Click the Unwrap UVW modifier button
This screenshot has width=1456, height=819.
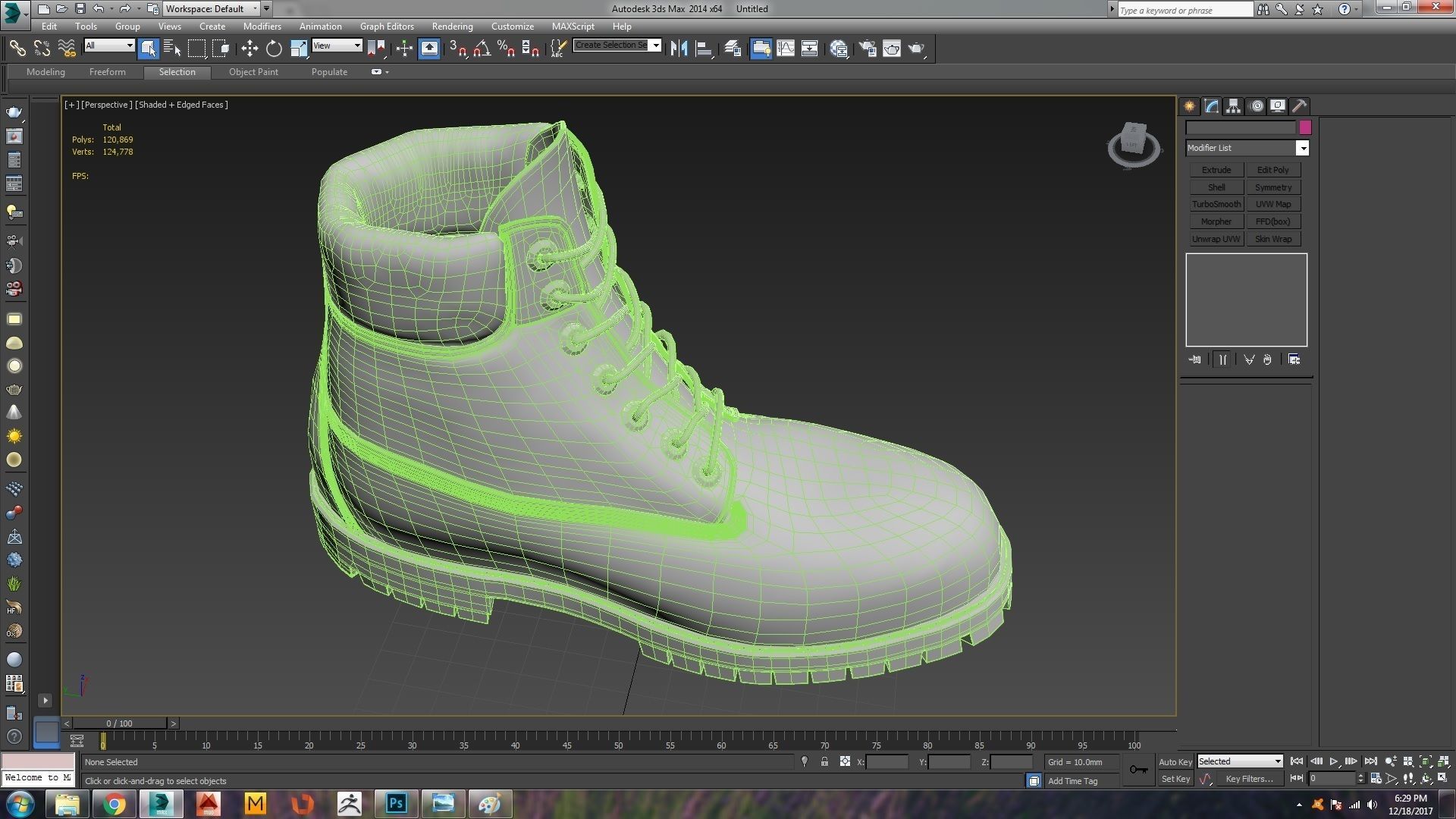[1216, 239]
